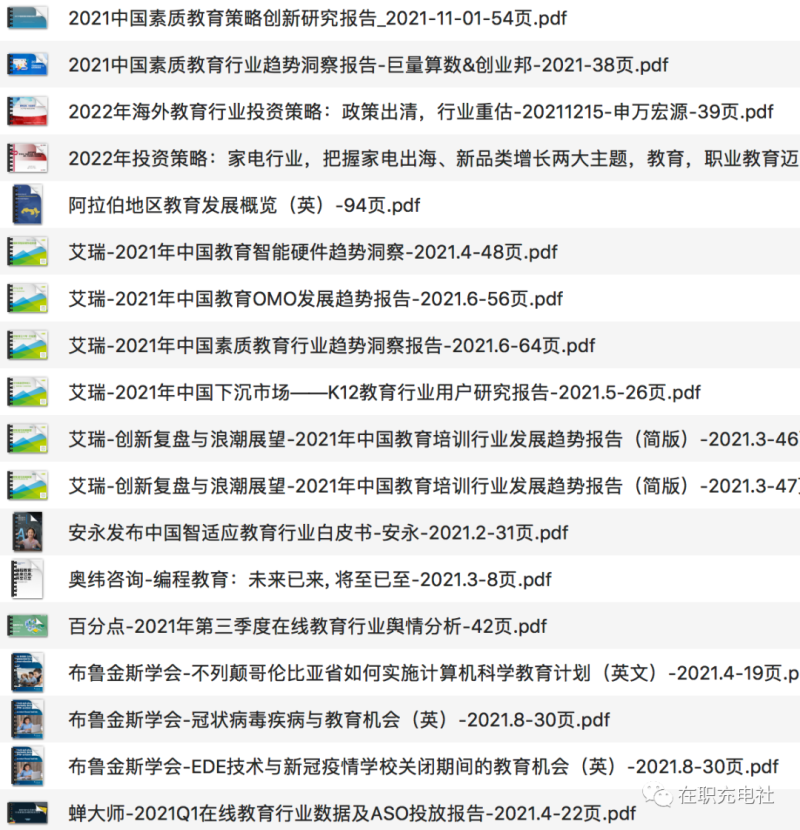Click the icon for 艾瑞 下沉市场 K12教育 report
This screenshot has width=800, height=830.
click(x=27, y=392)
